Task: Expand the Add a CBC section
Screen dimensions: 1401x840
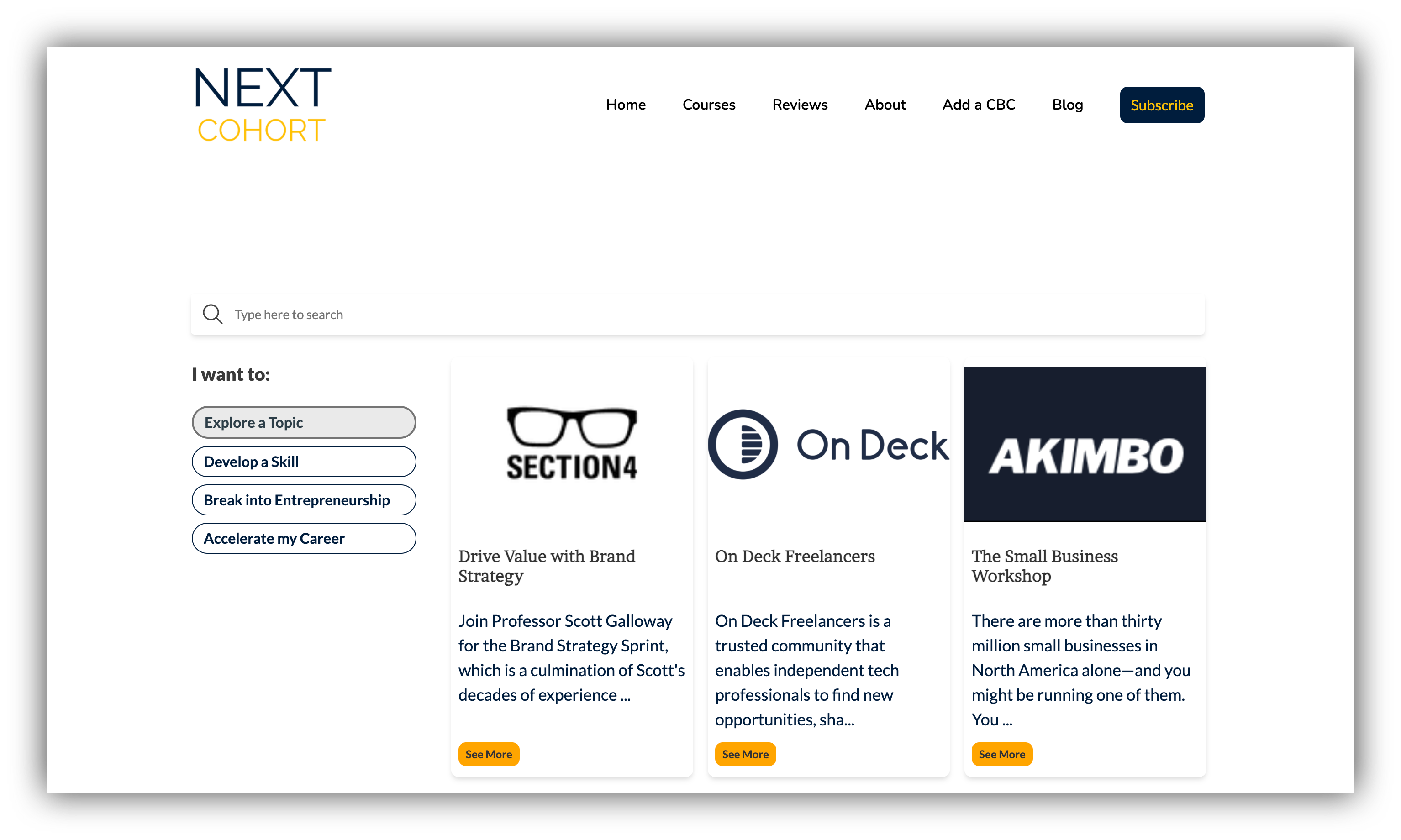Action: (979, 104)
